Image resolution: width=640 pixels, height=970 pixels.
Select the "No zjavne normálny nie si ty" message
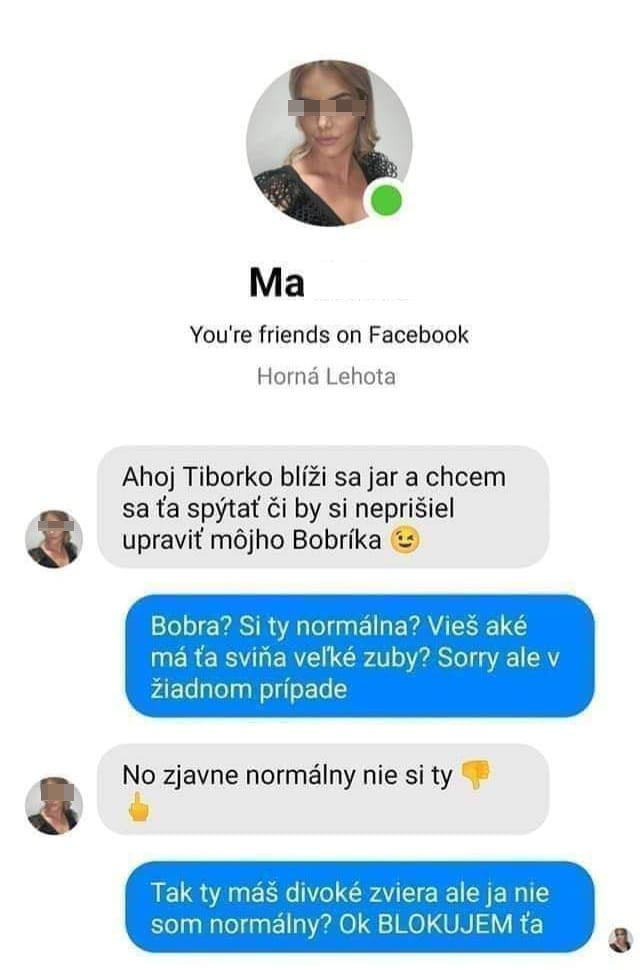323,790
